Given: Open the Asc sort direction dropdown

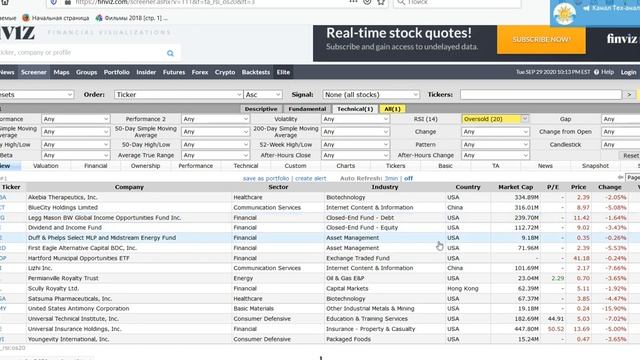Looking at the screenshot, I should coord(263,95).
